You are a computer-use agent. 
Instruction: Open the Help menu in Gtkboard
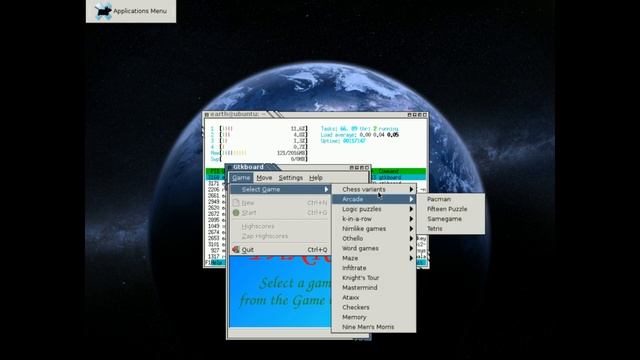pos(316,178)
